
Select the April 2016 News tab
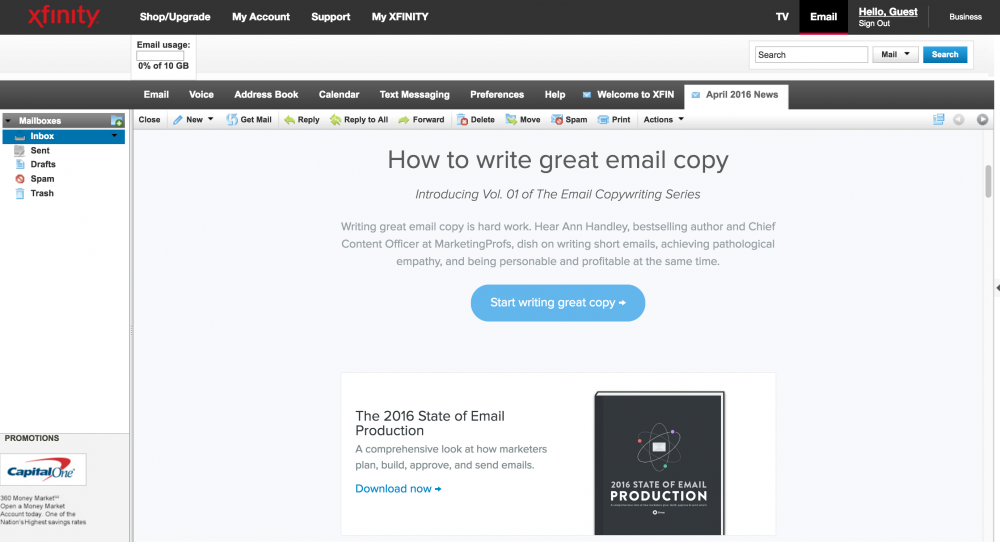tap(736, 94)
